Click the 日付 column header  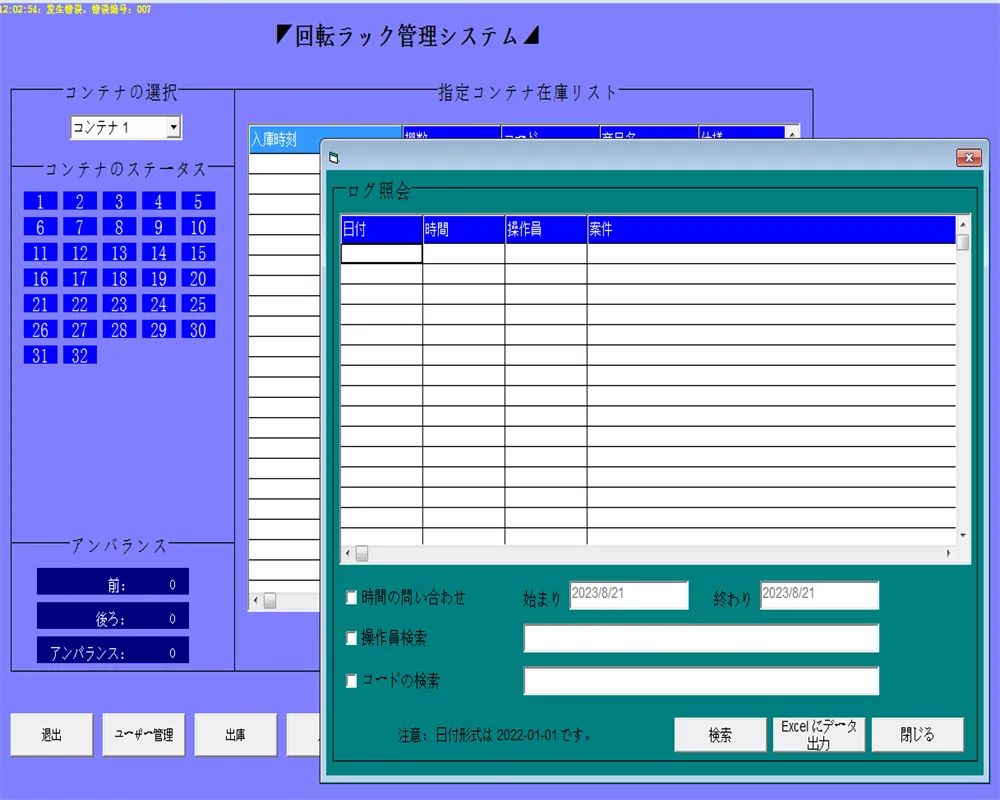pos(381,230)
